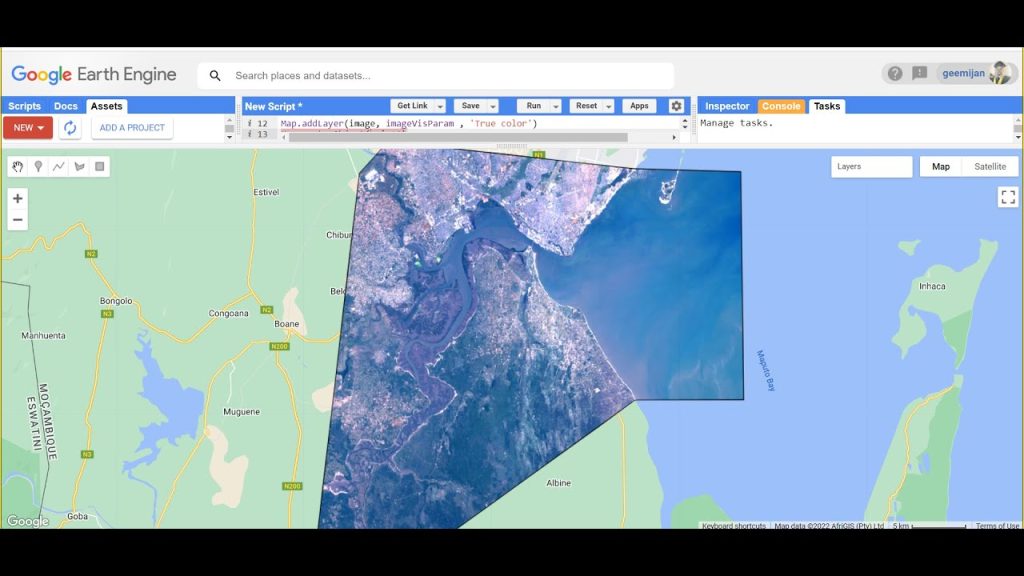Select the pan hand tool on the map
The width and height of the screenshot is (1024, 576).
(17, 166)
